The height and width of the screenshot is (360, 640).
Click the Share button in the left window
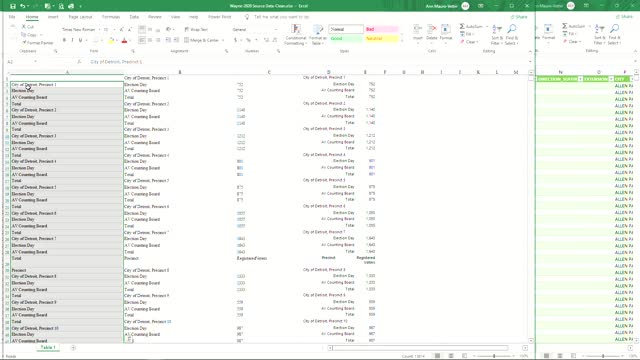click(x=519, y=17)
